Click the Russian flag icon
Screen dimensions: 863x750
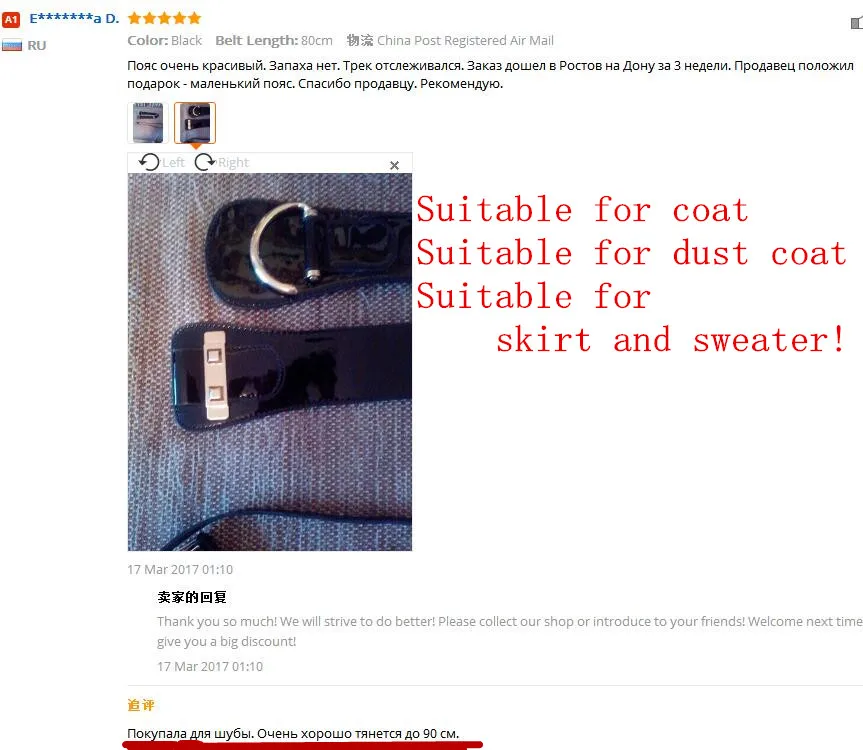(x=12, y=45)
